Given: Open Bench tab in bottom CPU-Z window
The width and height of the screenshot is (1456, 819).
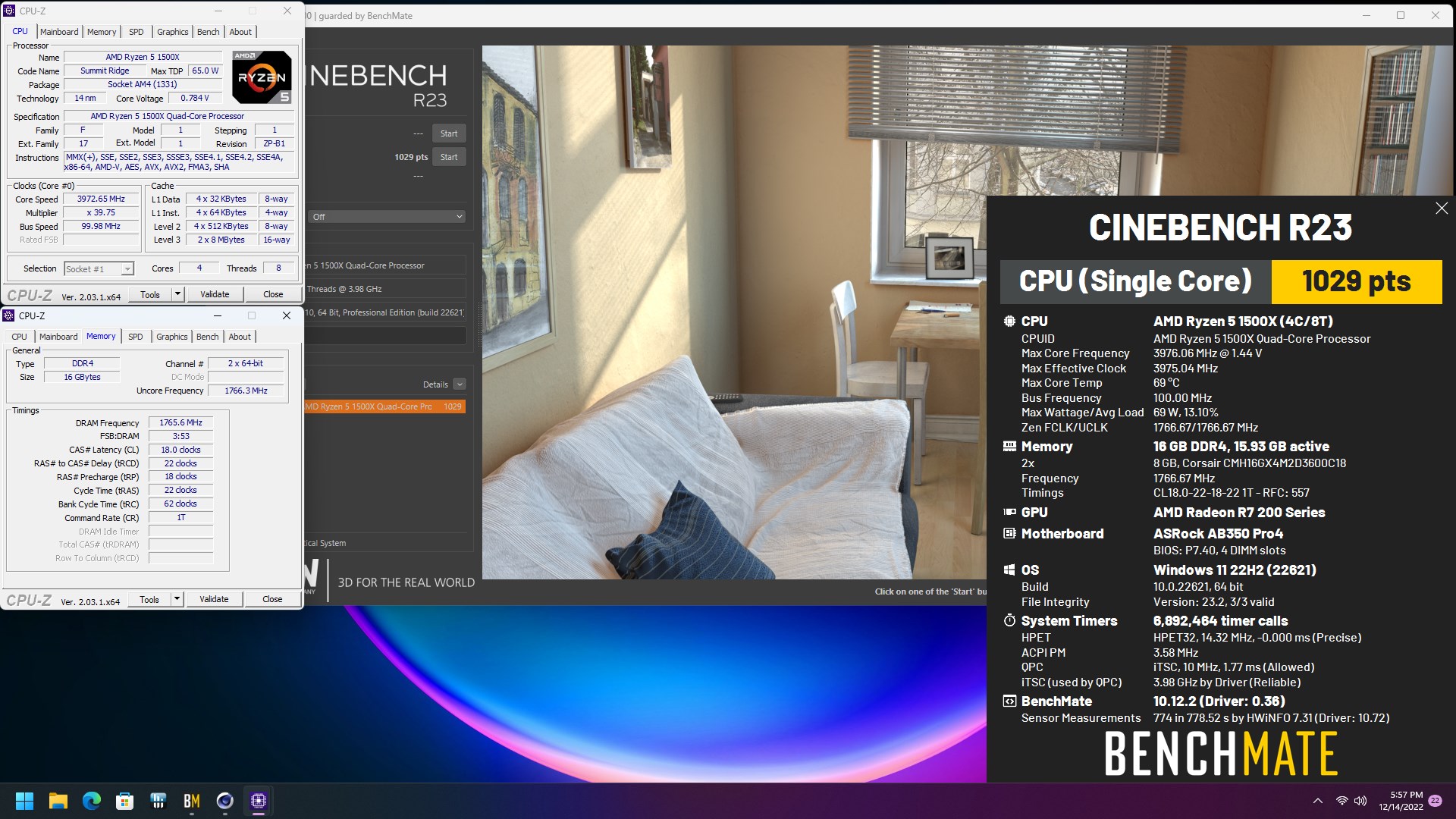Looking at the screenshot, I should pyautogui.click(x=208, y=337).
